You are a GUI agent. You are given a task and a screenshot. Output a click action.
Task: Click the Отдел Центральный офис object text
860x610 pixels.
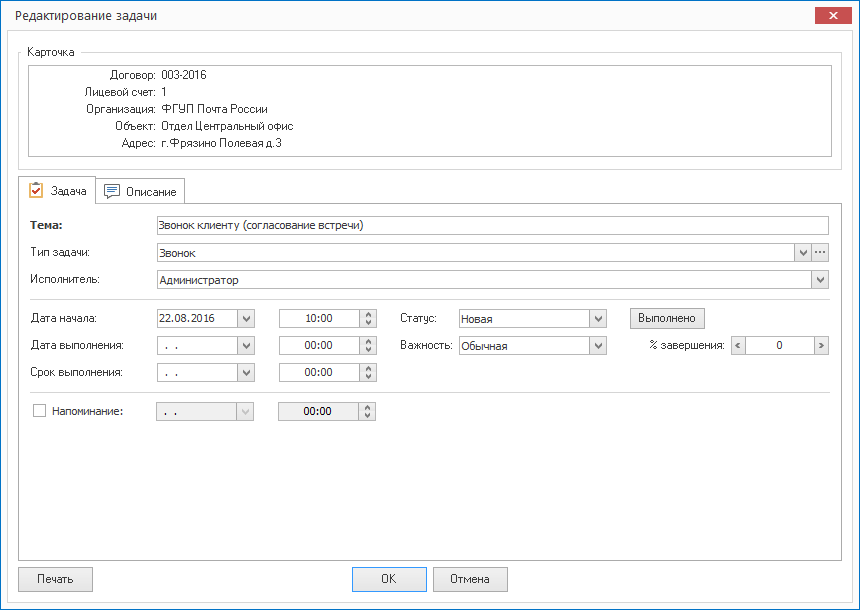click(227, 126)
